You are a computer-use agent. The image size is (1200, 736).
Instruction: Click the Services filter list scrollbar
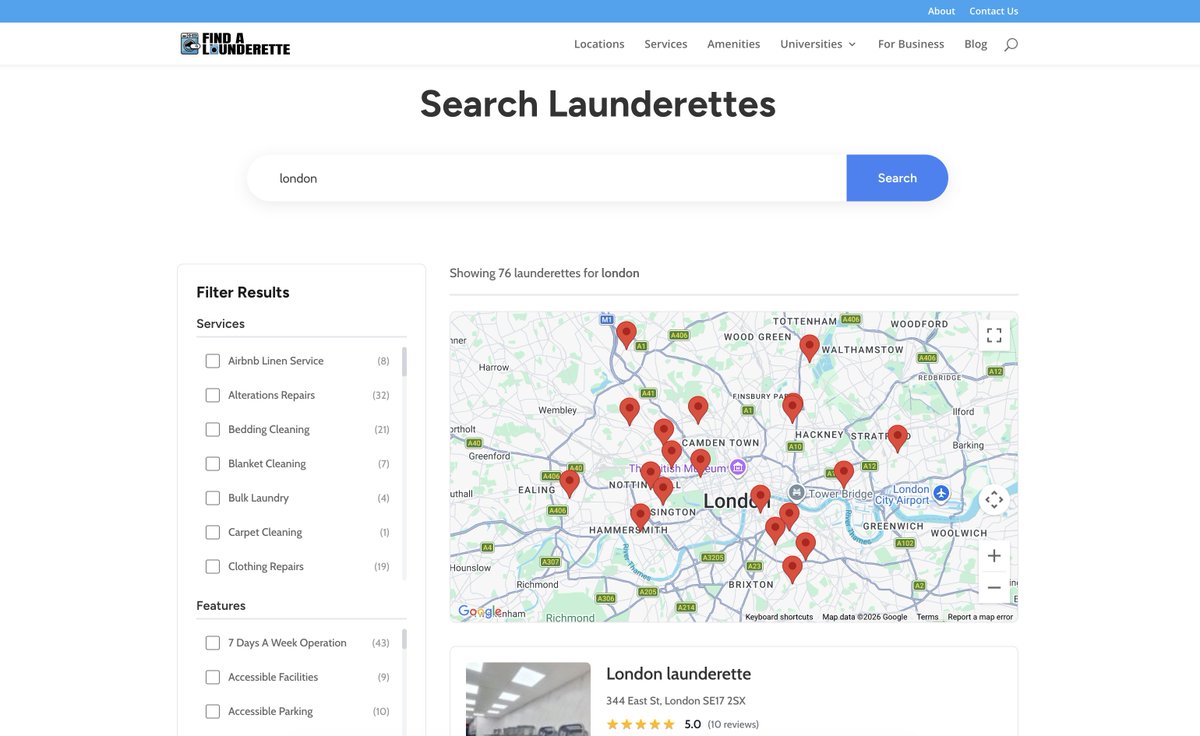(x=404, y=362)
